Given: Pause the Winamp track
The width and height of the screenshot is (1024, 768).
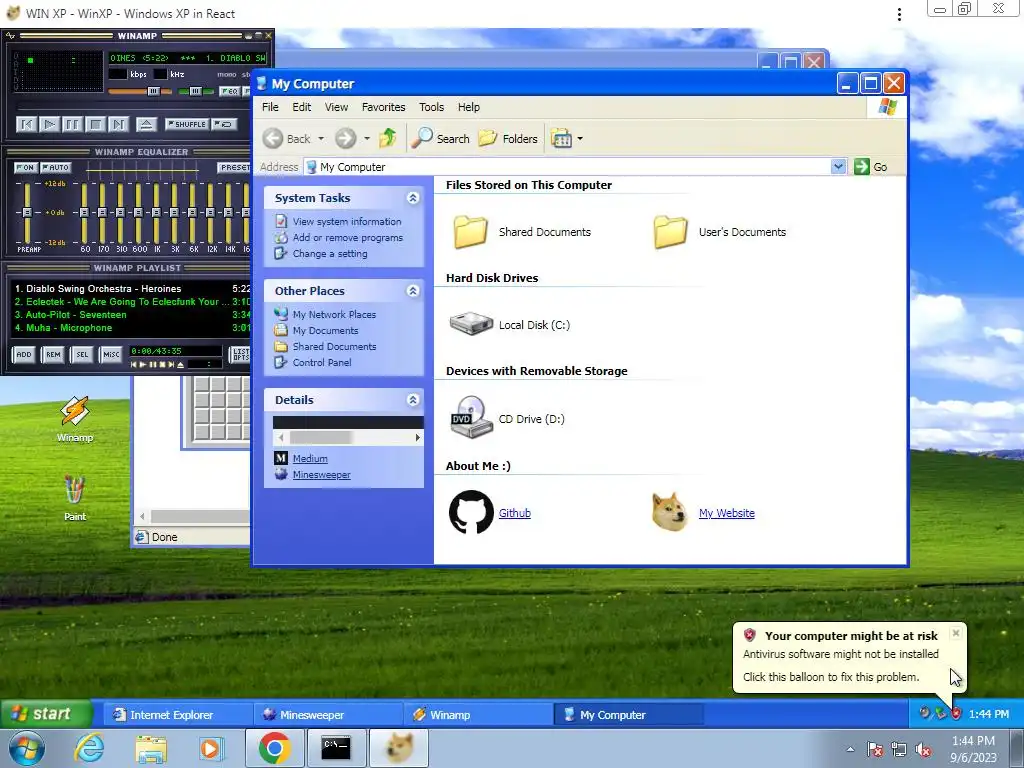Looking at the screenshot, I should pos(72,124).
